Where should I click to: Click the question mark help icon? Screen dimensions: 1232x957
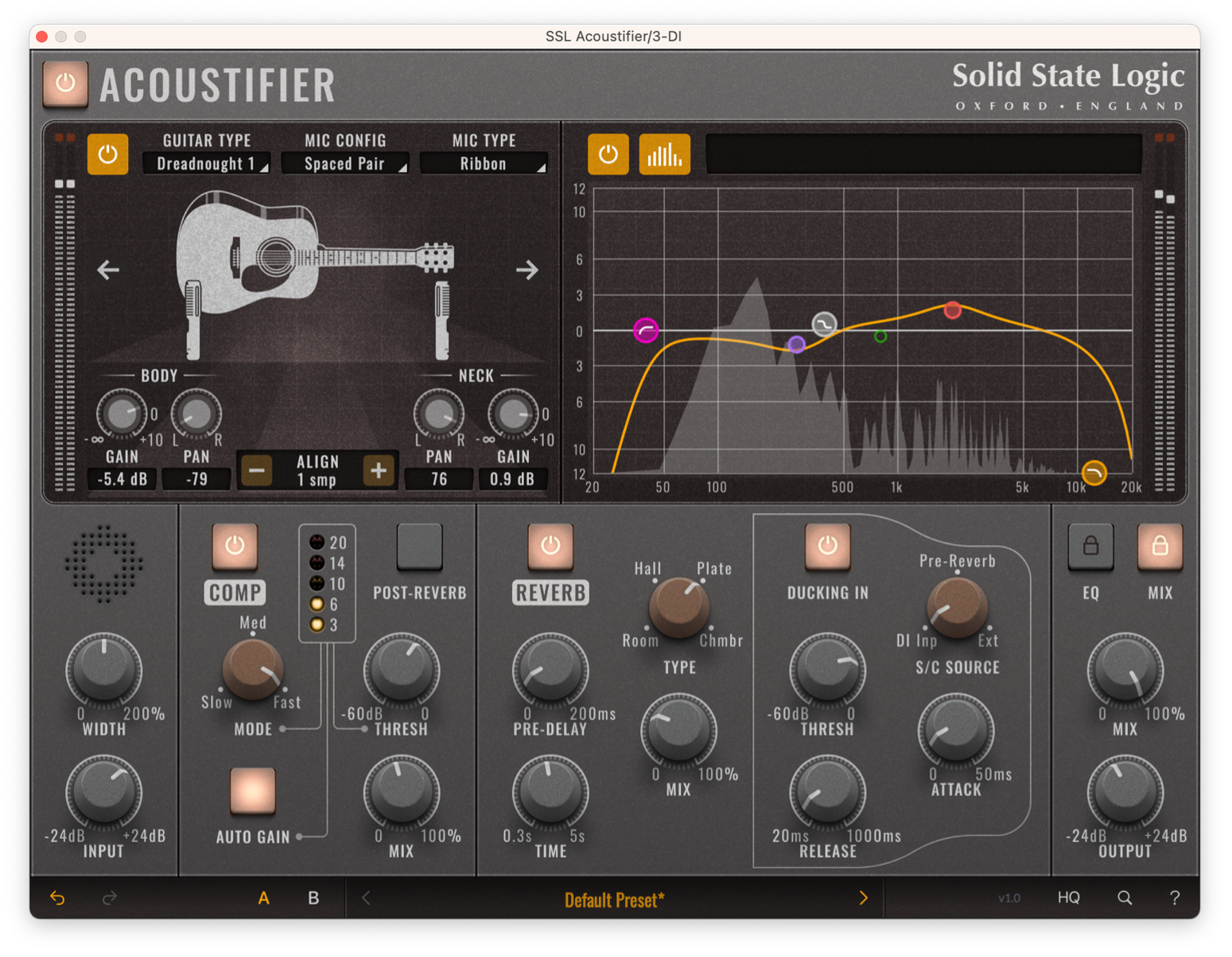pos(1174,898)
